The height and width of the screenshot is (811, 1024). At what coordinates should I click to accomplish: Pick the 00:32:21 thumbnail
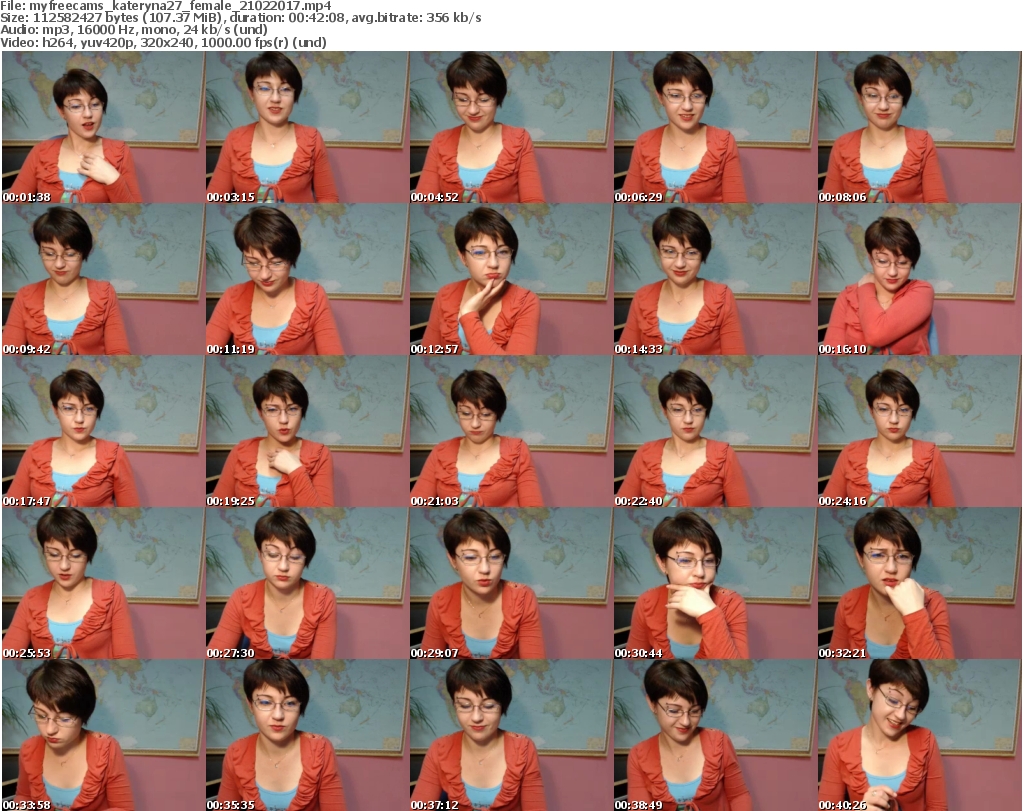pos(920,584)
